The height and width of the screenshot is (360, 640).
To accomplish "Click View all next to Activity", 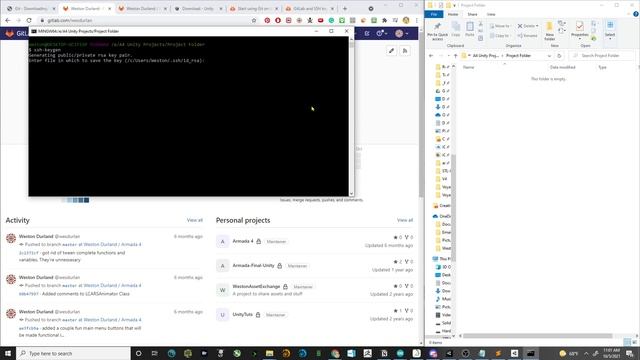I will [195, 220].
